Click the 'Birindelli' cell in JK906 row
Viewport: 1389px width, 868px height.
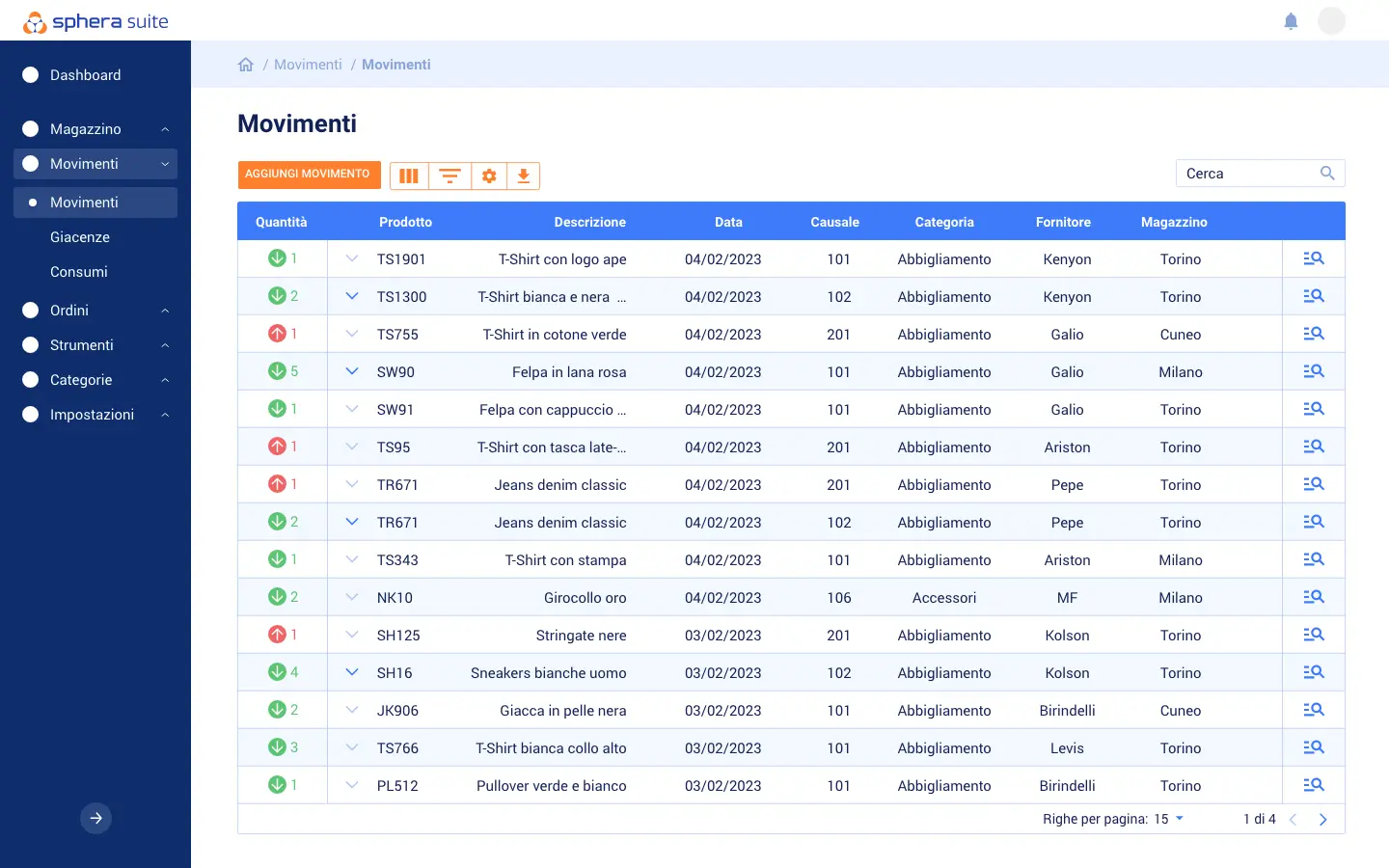point(1067,711)
